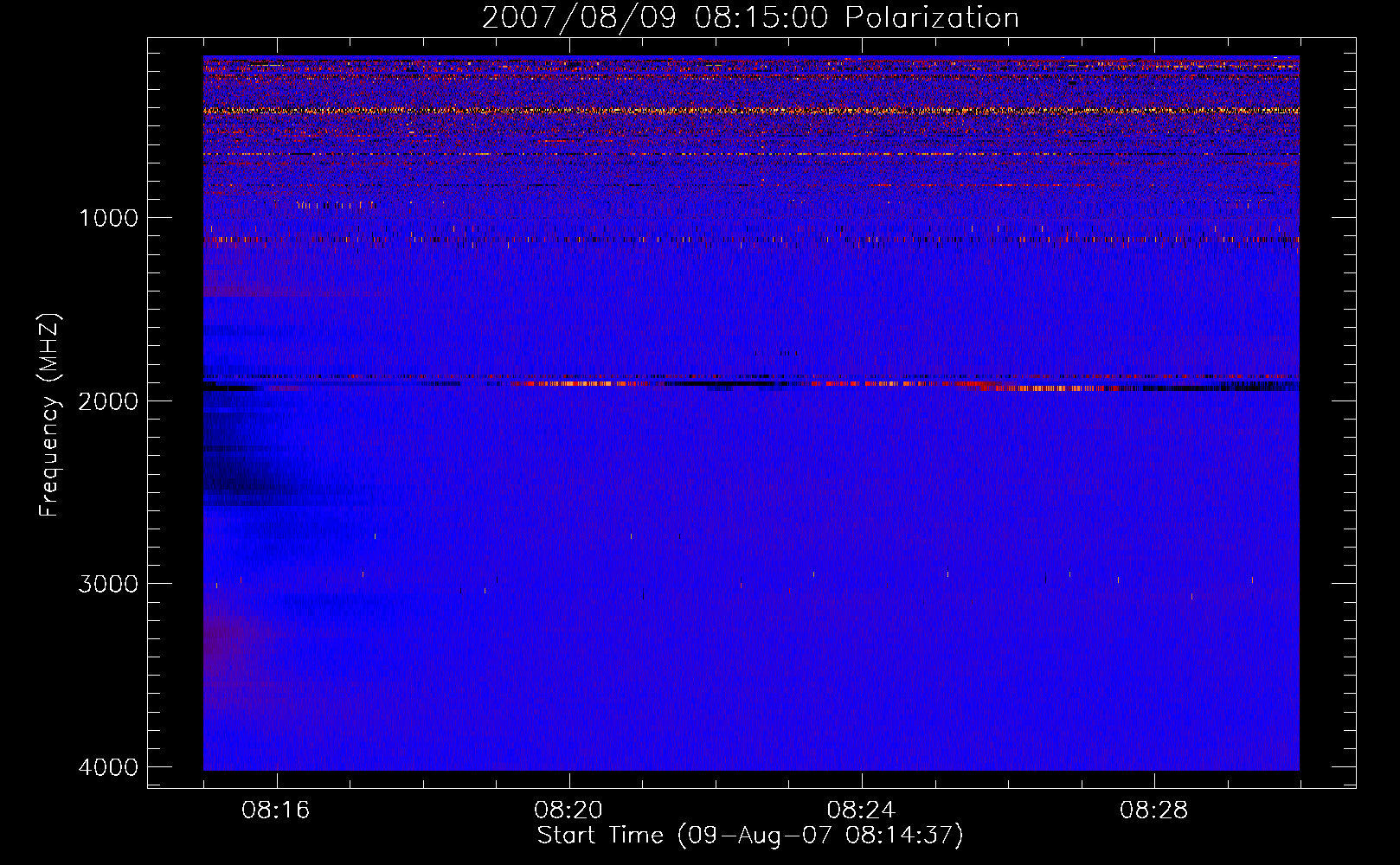This screenshot has width=1400, height=865.
Task: Click the 'Frequency (MHZ)' axis label
Action: (50, 414)
